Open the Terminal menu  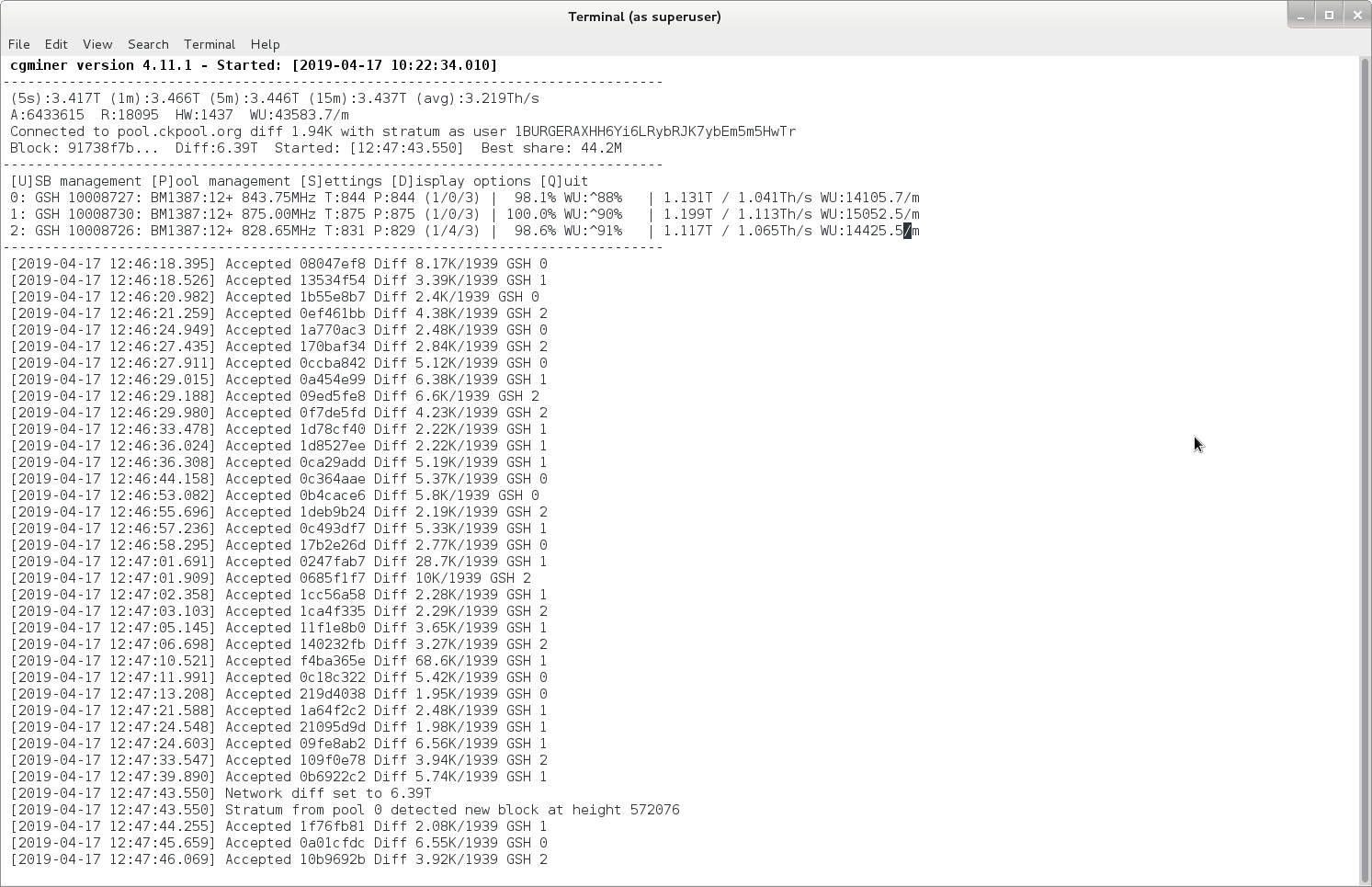pyautogui.click(x=210, y=44)
